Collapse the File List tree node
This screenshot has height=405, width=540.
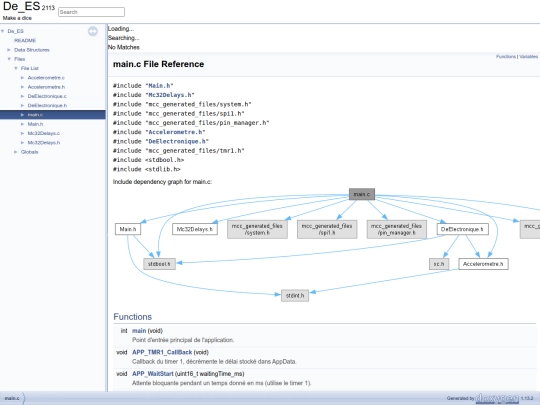(16, 68)
